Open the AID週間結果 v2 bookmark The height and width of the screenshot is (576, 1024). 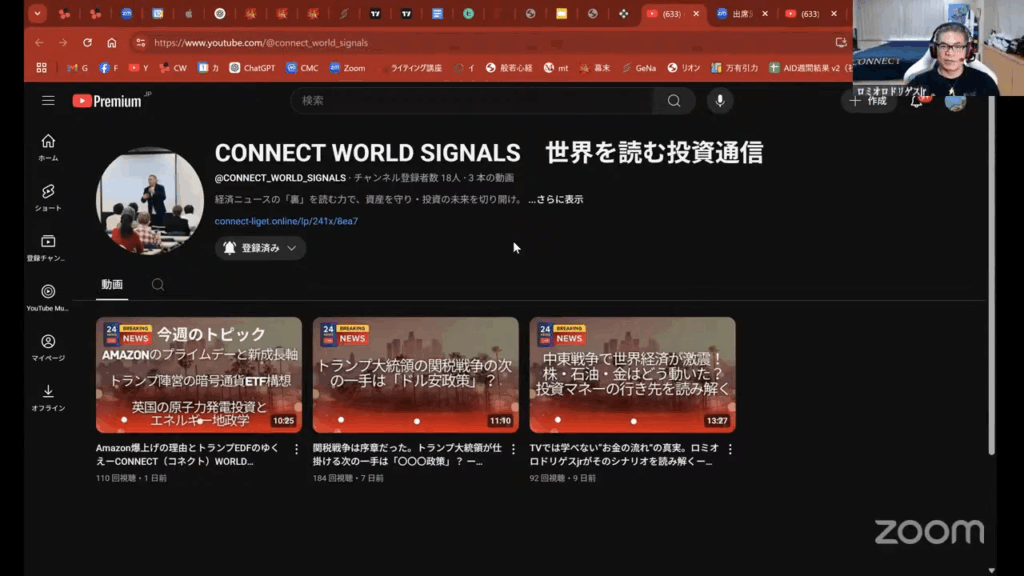(x=810, y=68)
